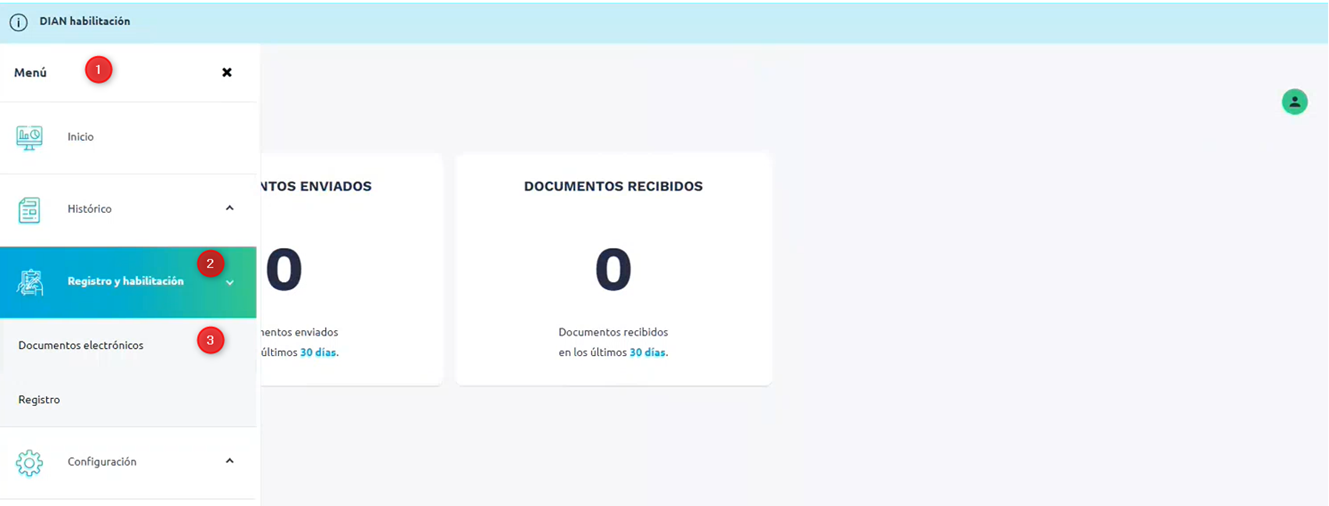This screenshot has width=1329, height=506.
Task: Click the Documentos recibidos heading
Action: click(613, 186)
